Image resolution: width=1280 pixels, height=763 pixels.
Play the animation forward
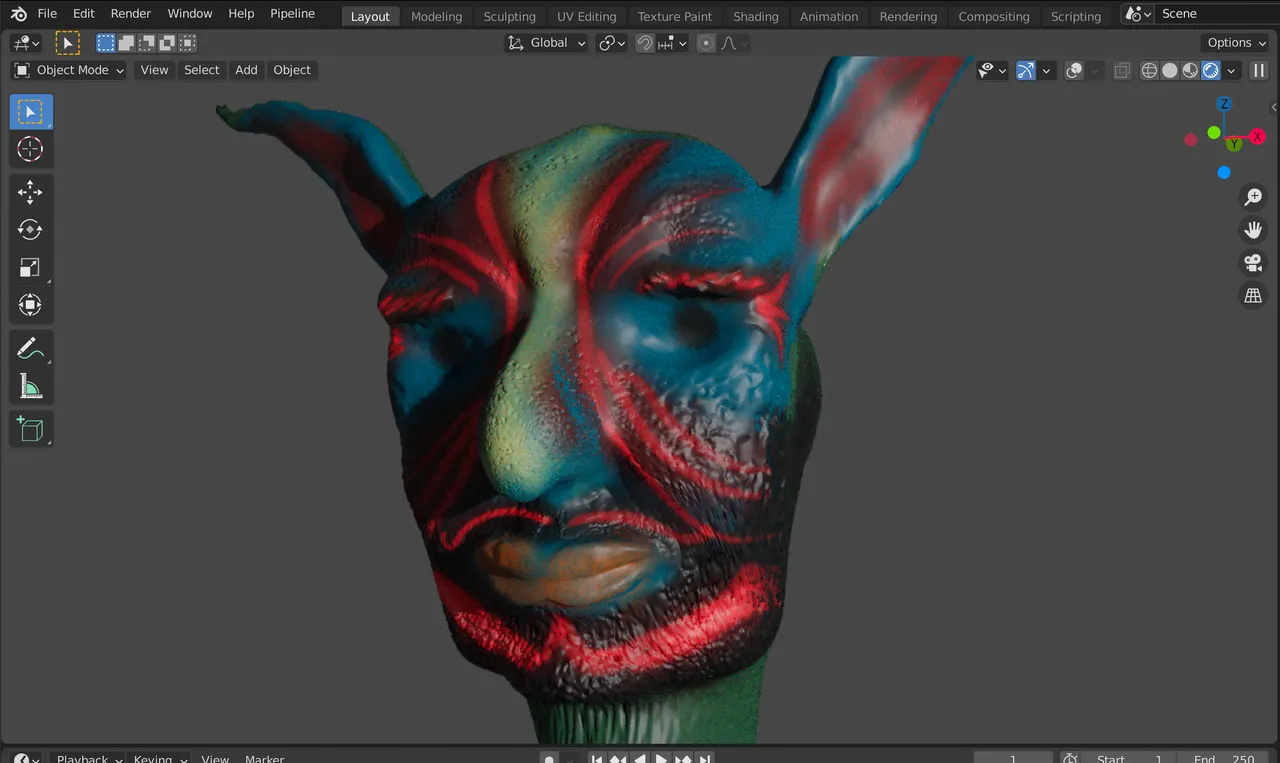click(661, 759)
